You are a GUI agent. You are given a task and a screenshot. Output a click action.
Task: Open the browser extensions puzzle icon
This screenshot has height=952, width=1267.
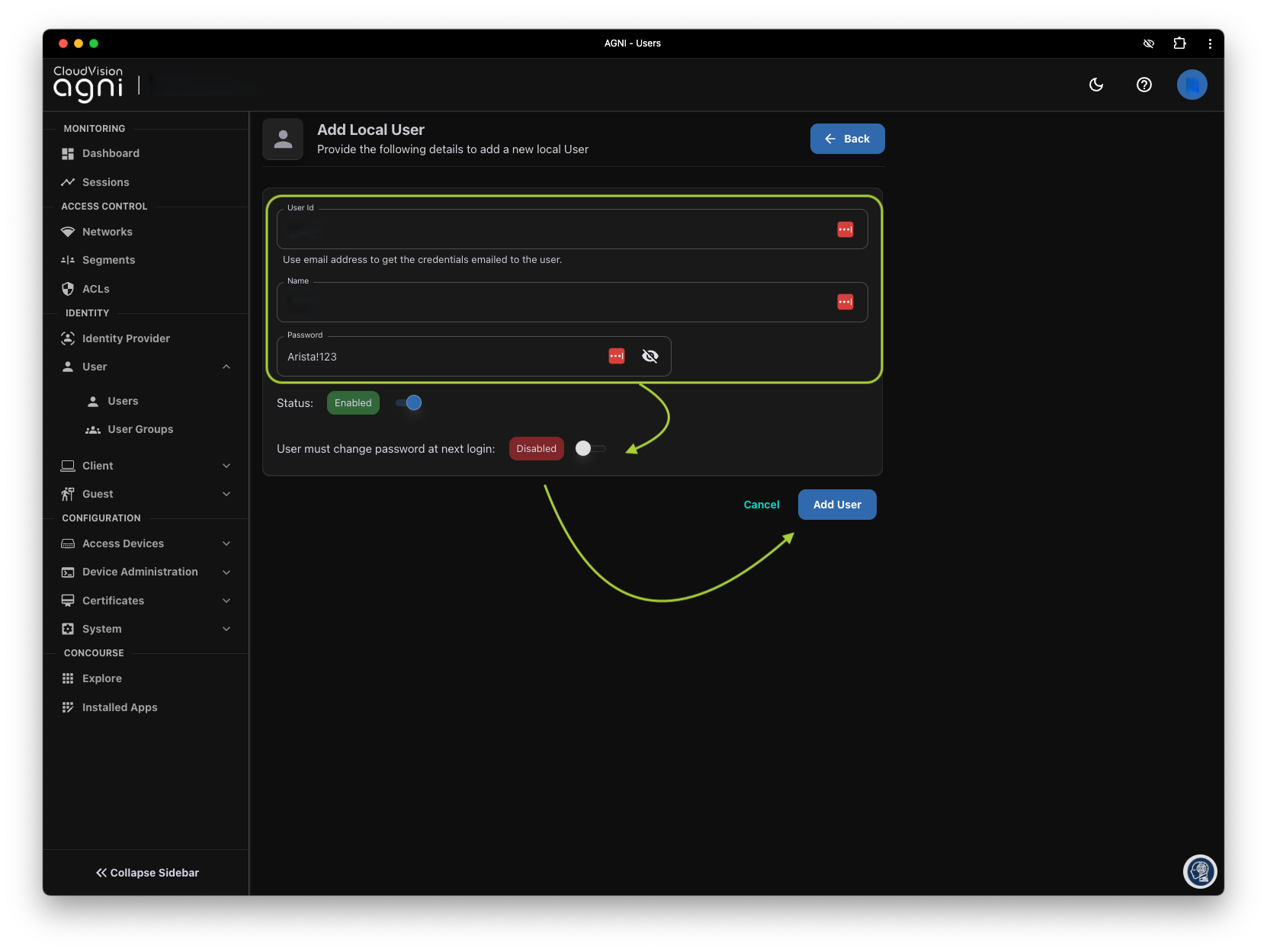[1179, 43]
